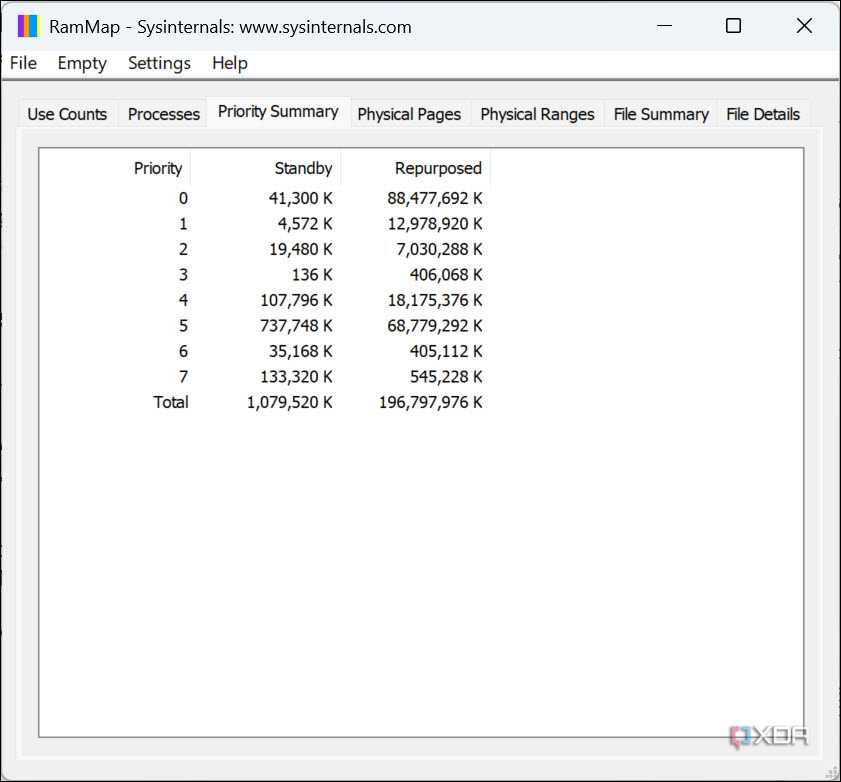Go to the File Details tab
Viewport: 841px width, 782px height.
point(763,114)
